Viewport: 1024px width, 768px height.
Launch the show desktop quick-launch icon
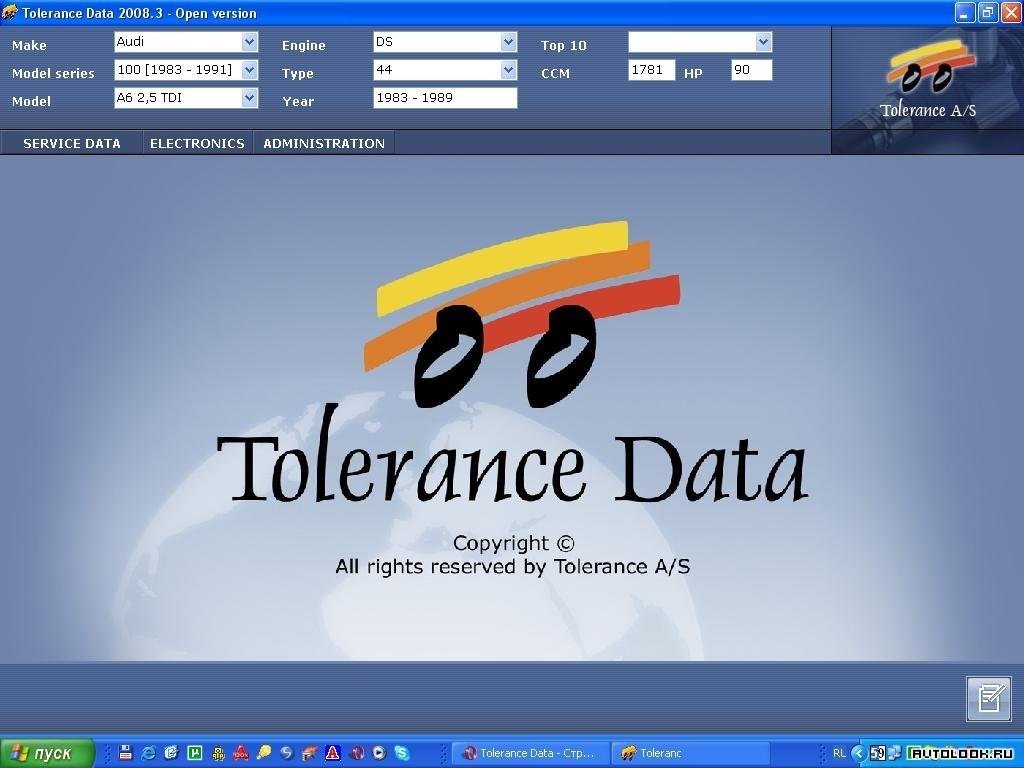tap(172, 753)
